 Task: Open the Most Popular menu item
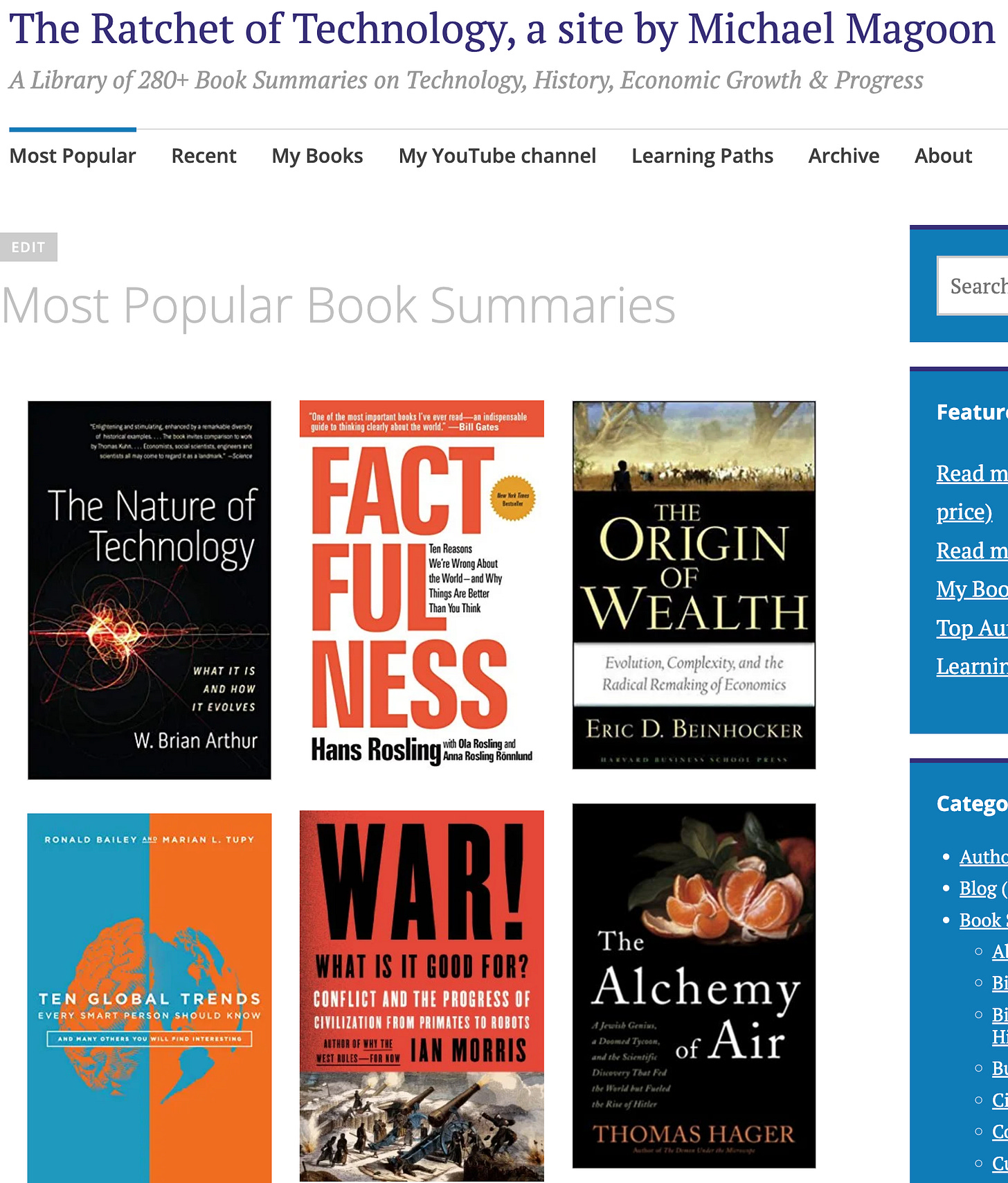tap(73, 156)
